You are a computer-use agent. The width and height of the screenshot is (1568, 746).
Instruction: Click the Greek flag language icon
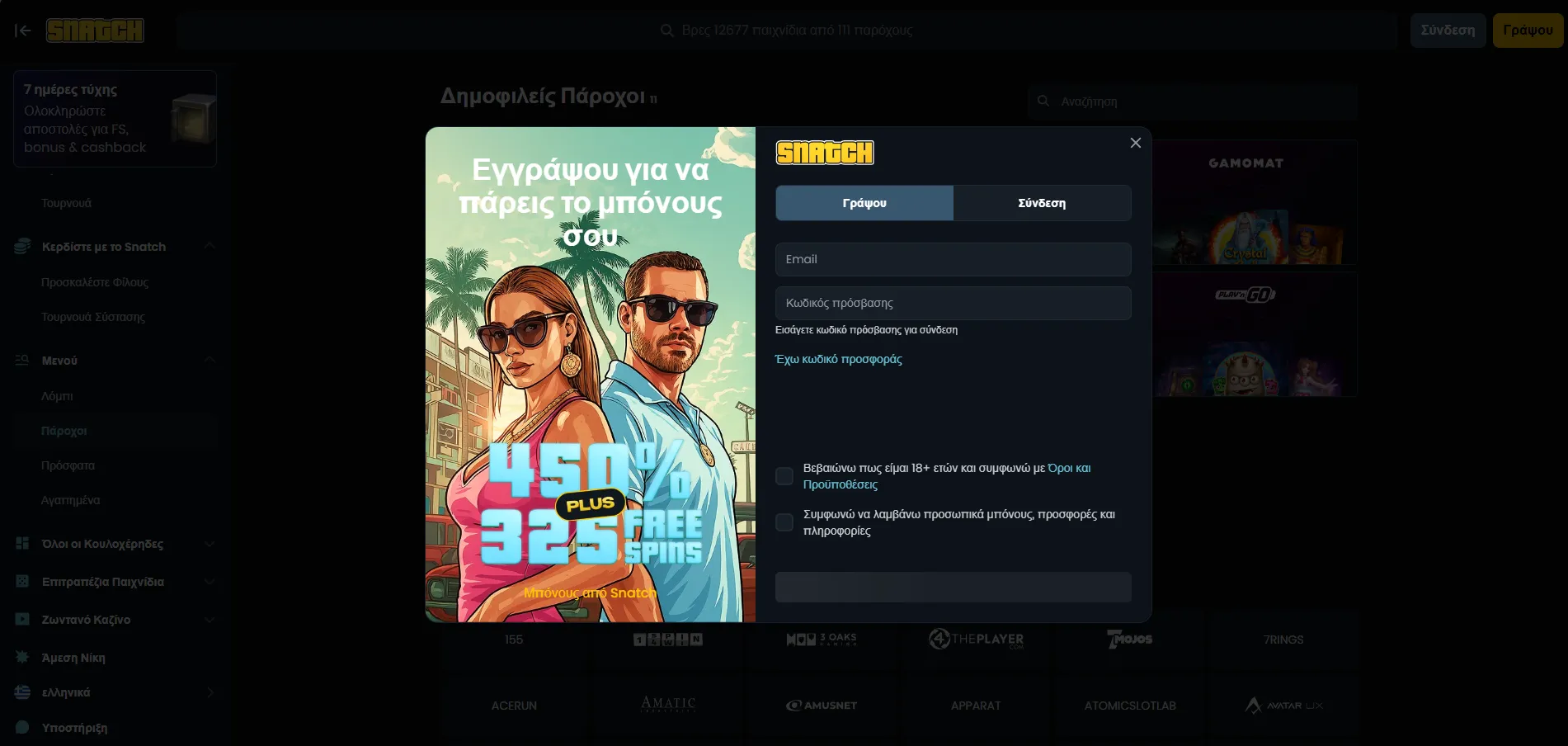tap(22, 692)
